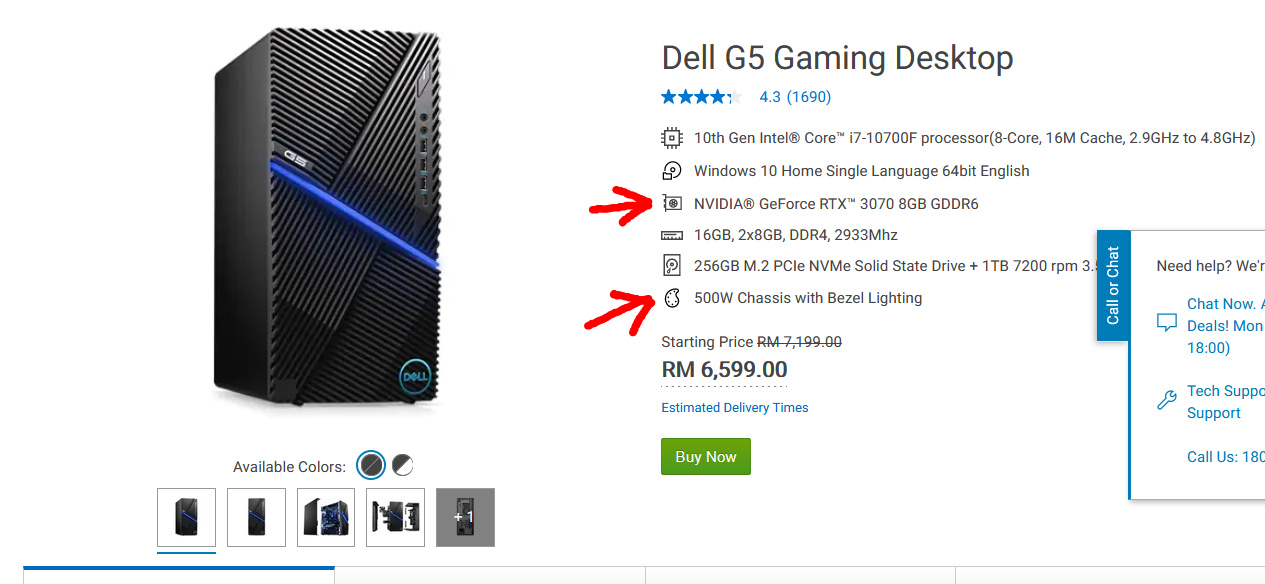The image size is (1265, 584).
Task: View the open side panel thumbnail
Action: 326,517
